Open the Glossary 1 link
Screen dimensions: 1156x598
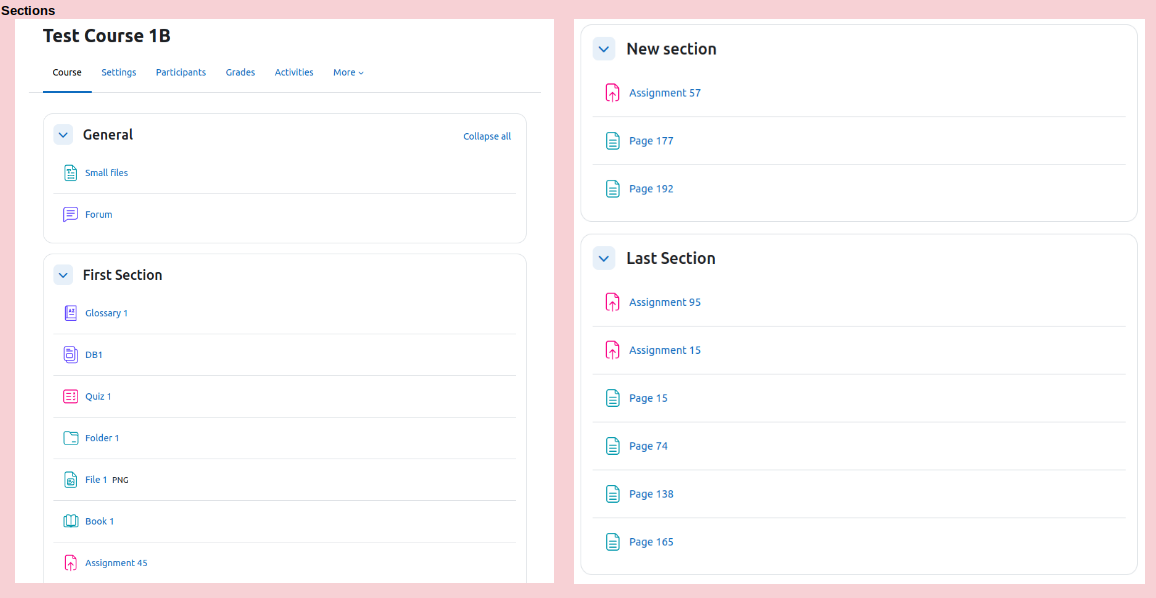[106, 313]
